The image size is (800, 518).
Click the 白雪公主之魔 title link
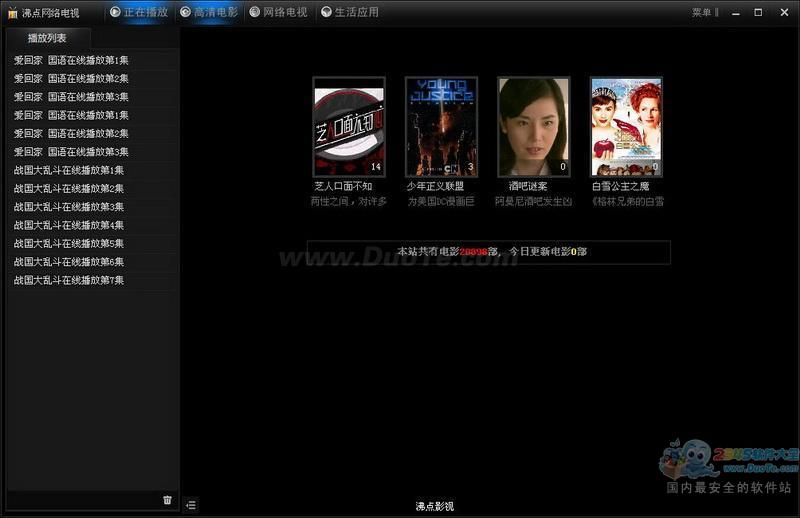pyautogui.click(x=620, y=186)
